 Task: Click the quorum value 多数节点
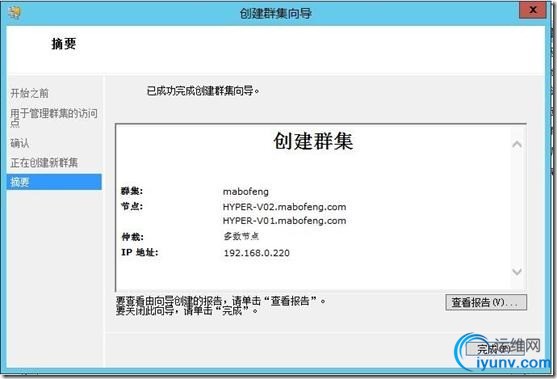[x=241, y=236]
